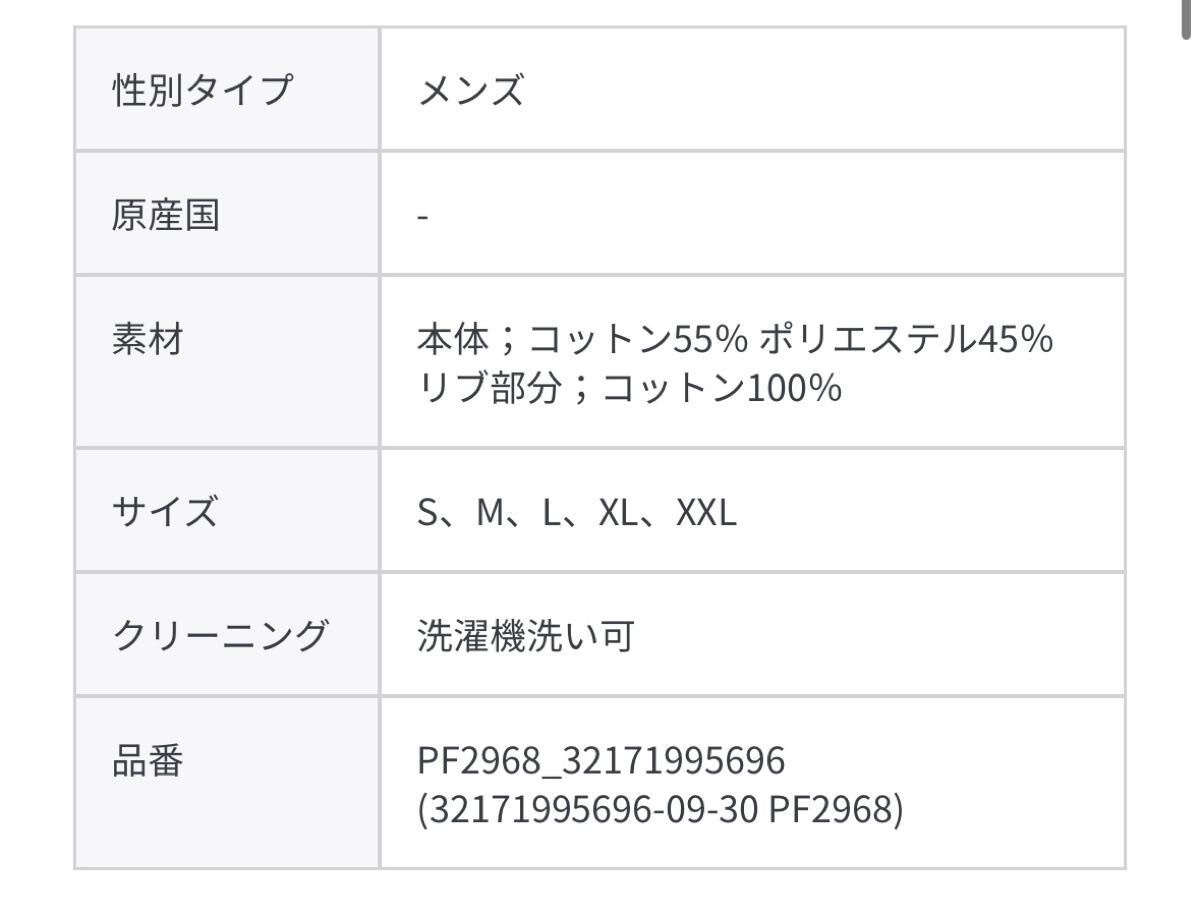
Task: Click the 原産国 row label
Action: tap(166, 215)
